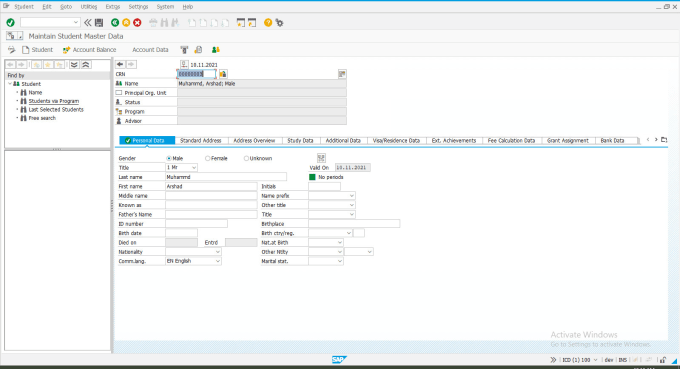Select Last Selected Students tree item
Image resolution: width=680 pixels, height=369 pixels.
(x=56, y=110)
